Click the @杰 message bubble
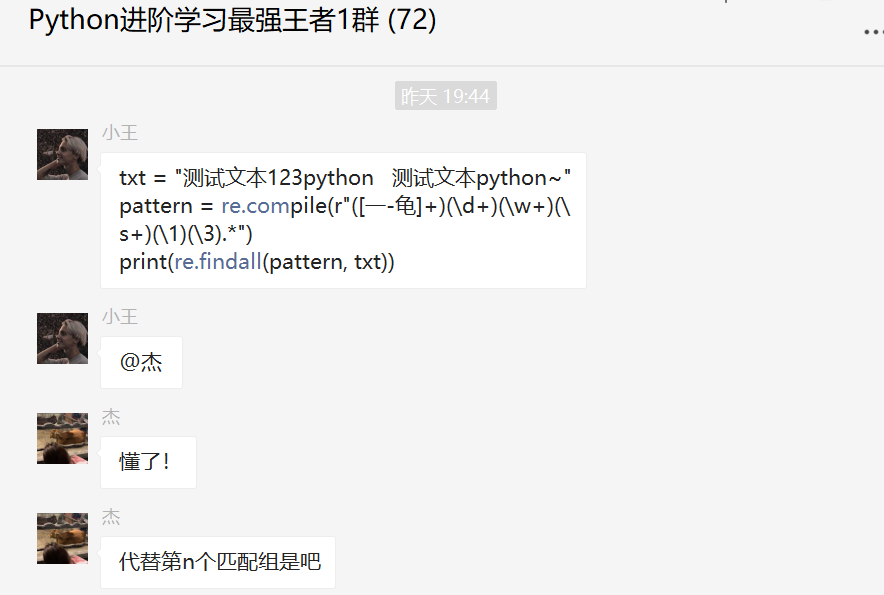This screenshot has height=595, width=884. click(142, 362)
